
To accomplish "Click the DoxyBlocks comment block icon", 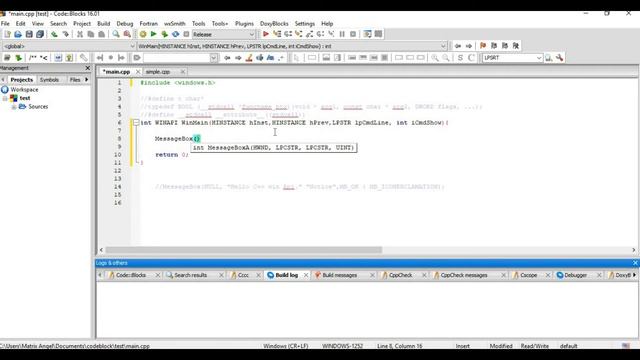I will point(32,58).
